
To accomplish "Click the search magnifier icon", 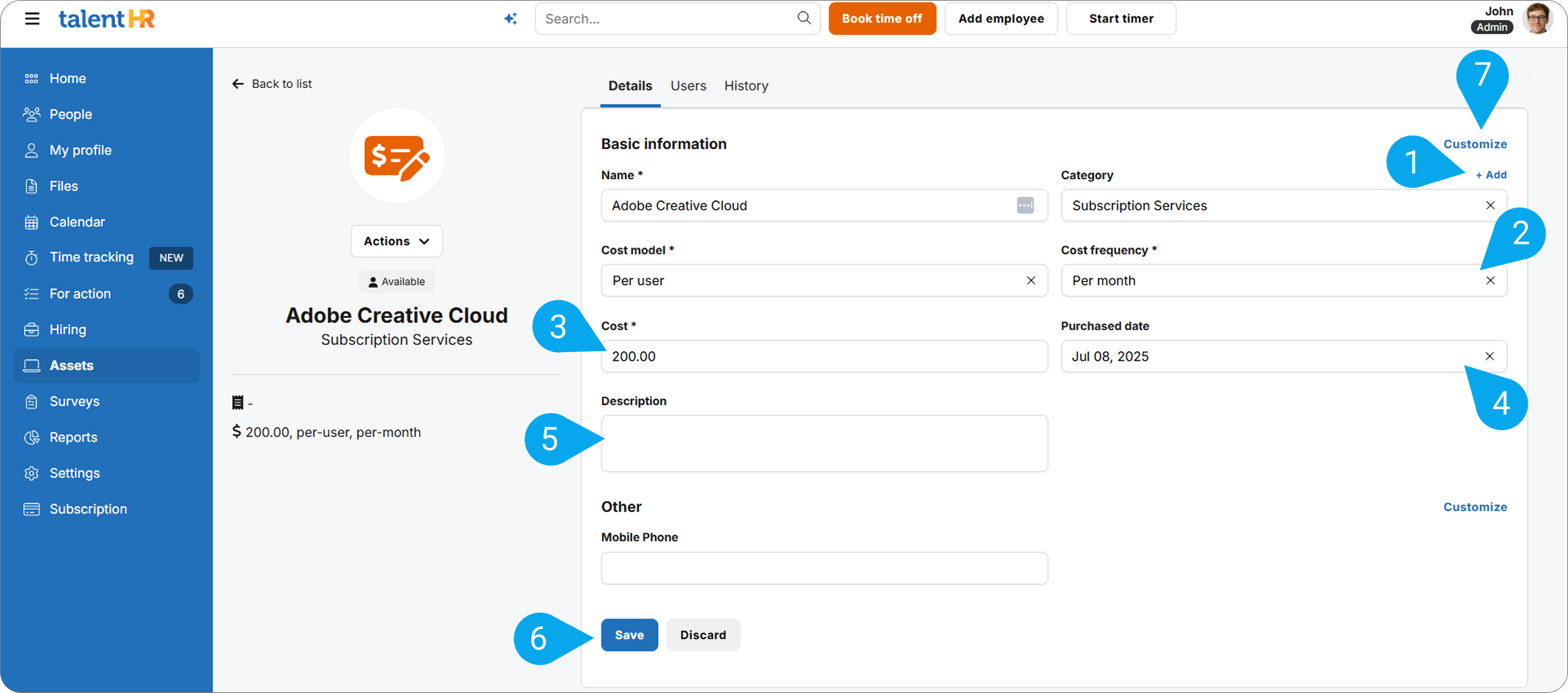I will click(x=804, y=18).
